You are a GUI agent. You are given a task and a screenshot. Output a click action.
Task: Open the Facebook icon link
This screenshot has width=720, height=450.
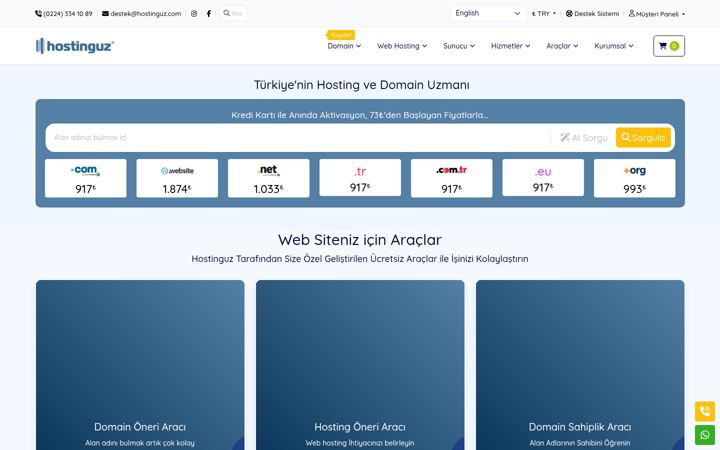pos(208,14)
